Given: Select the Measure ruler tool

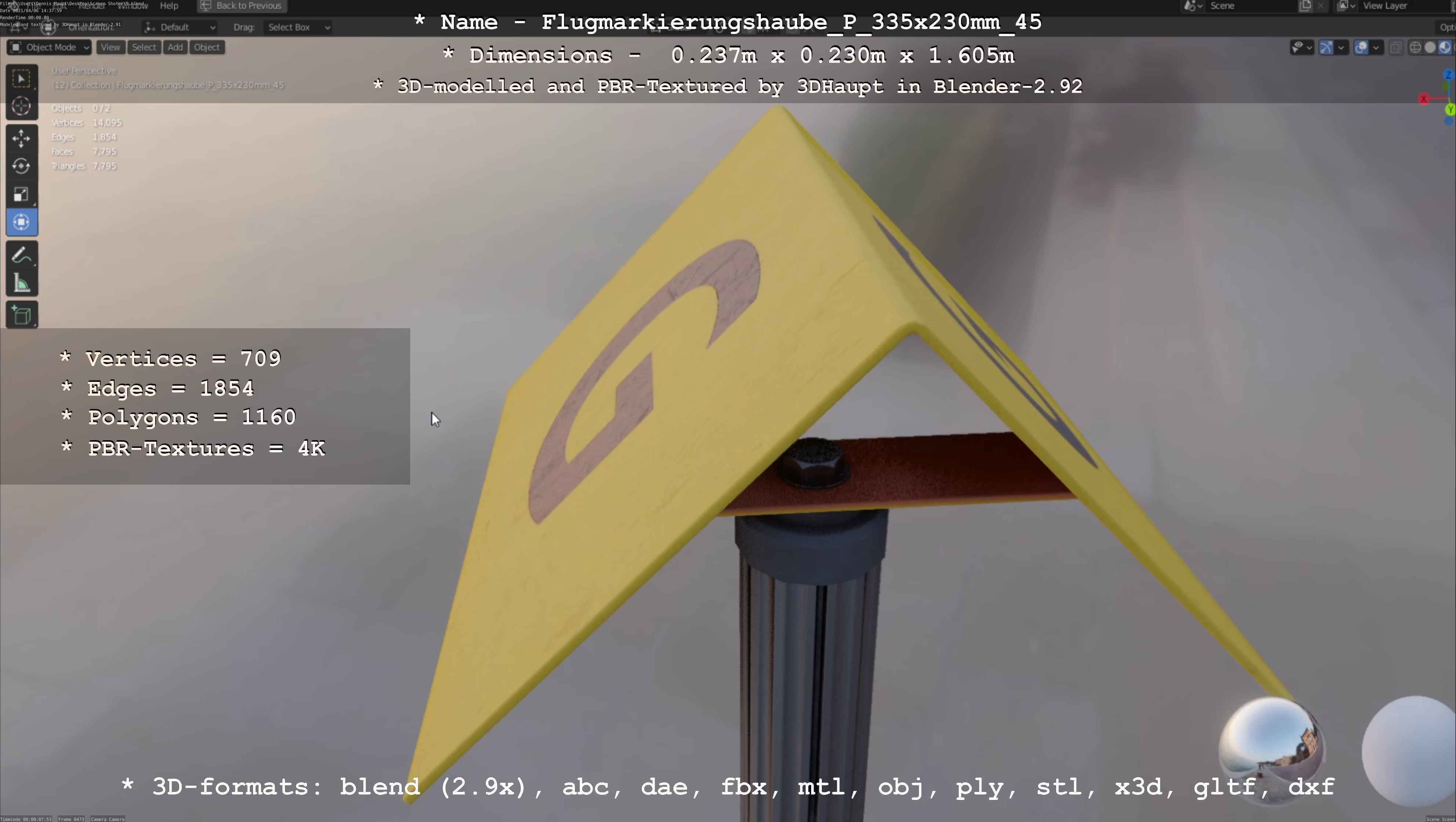Looking at the screenshot, I should 21,282.
